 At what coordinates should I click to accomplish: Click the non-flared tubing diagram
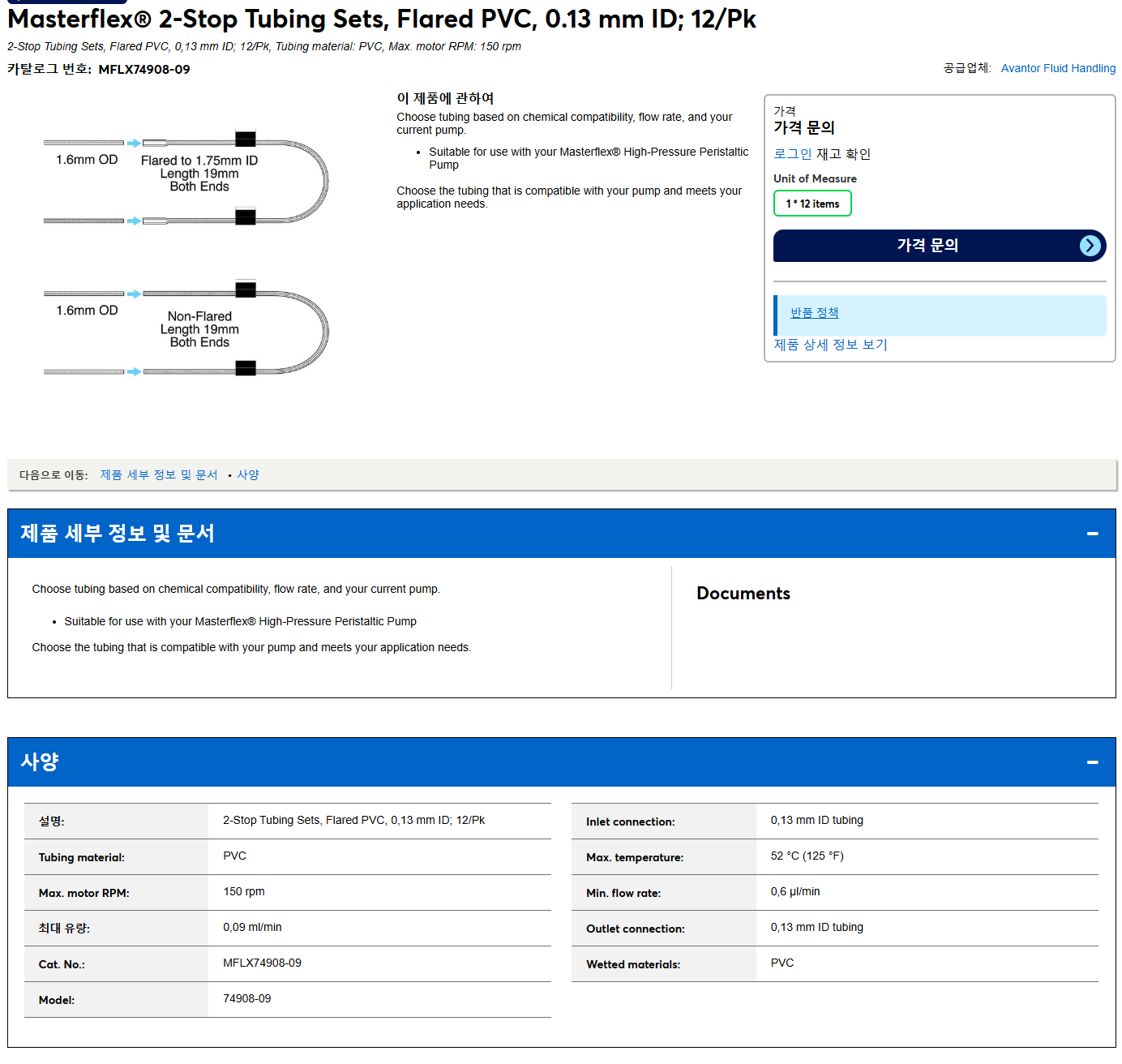tap(186, 328)
